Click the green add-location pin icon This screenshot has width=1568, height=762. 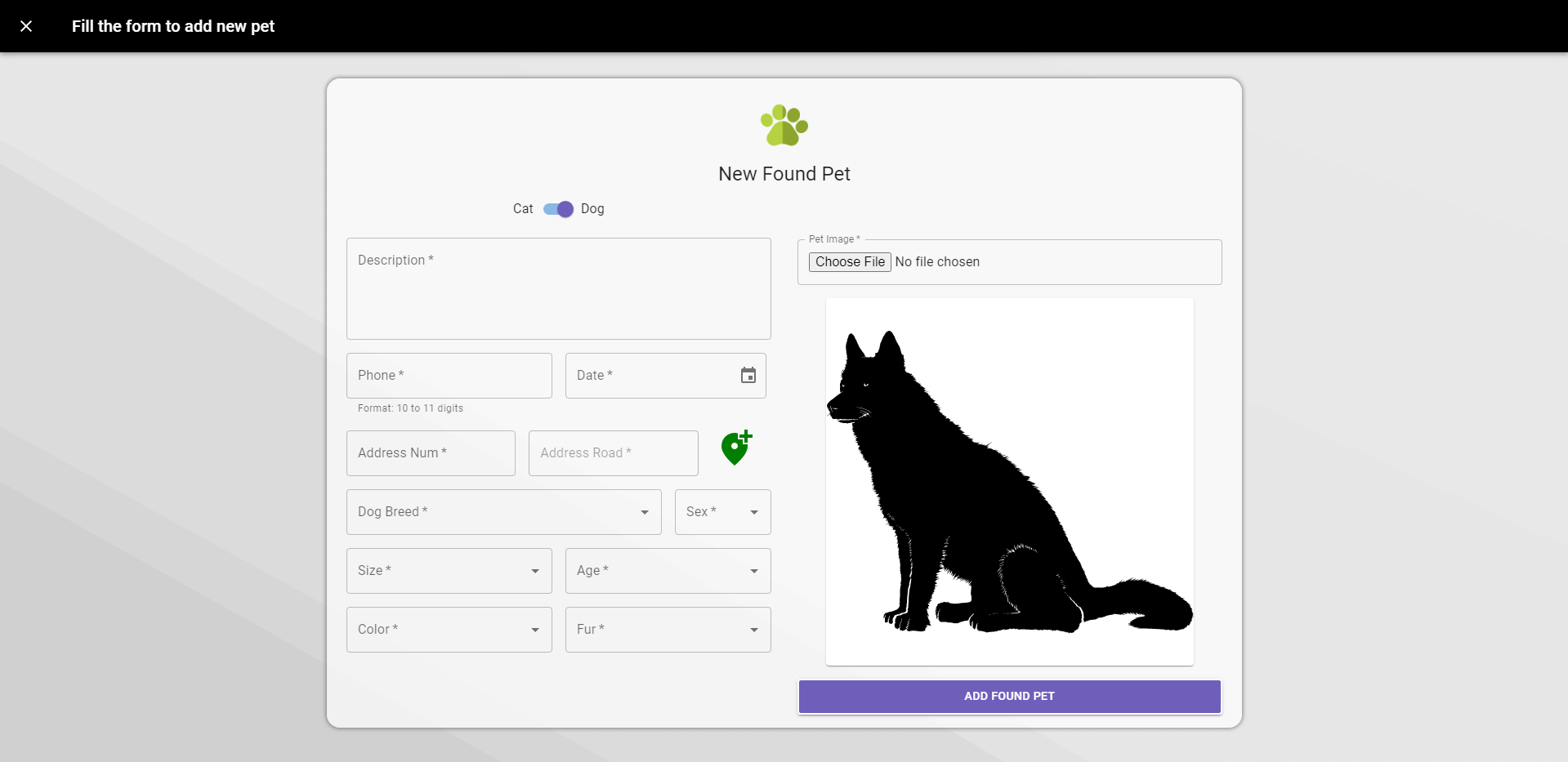click(735, 448)
